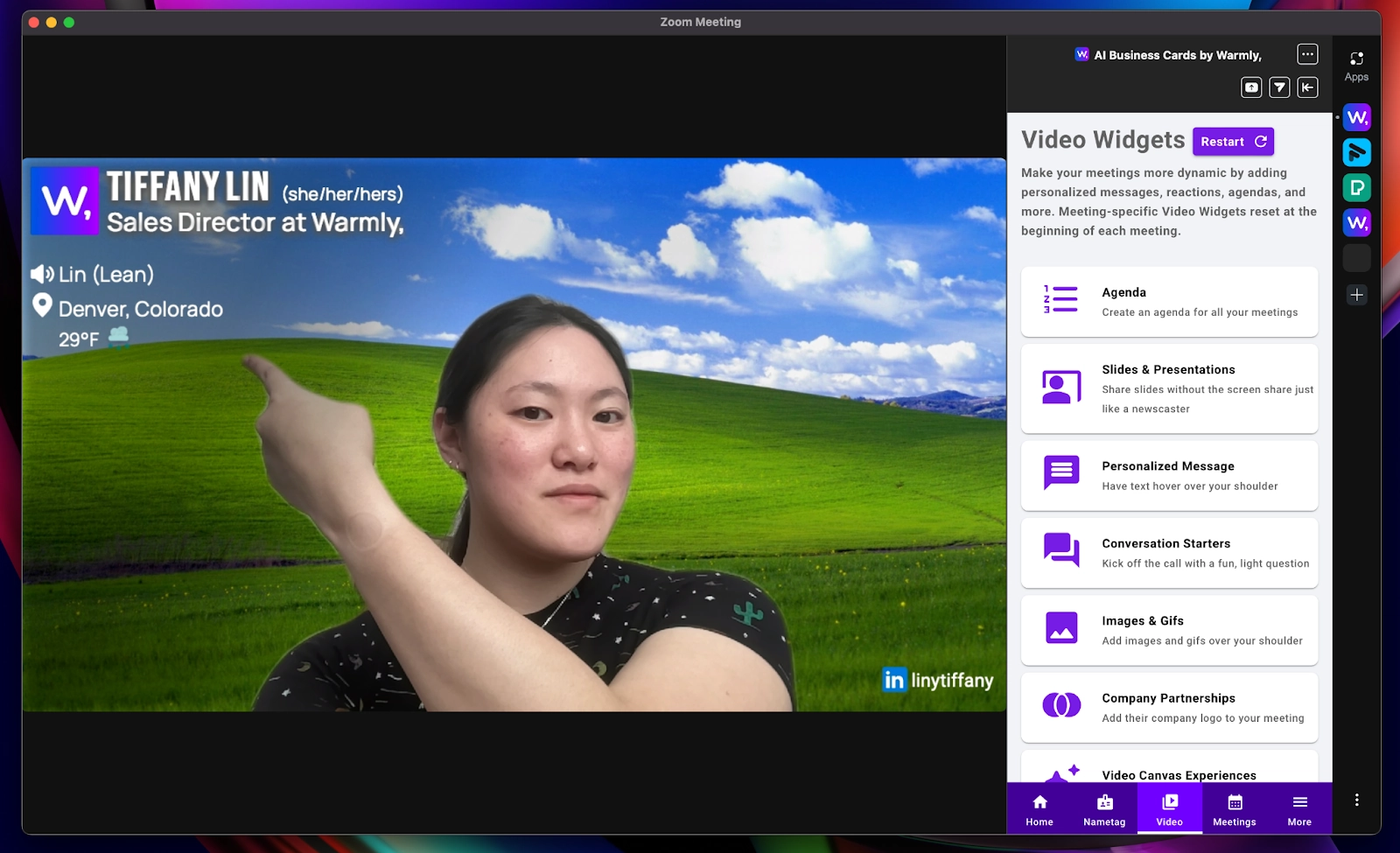This screenshot has height=853, width=1400.
Task: Open the three-dot options in app header
Action: click(x=1307, y=54)
